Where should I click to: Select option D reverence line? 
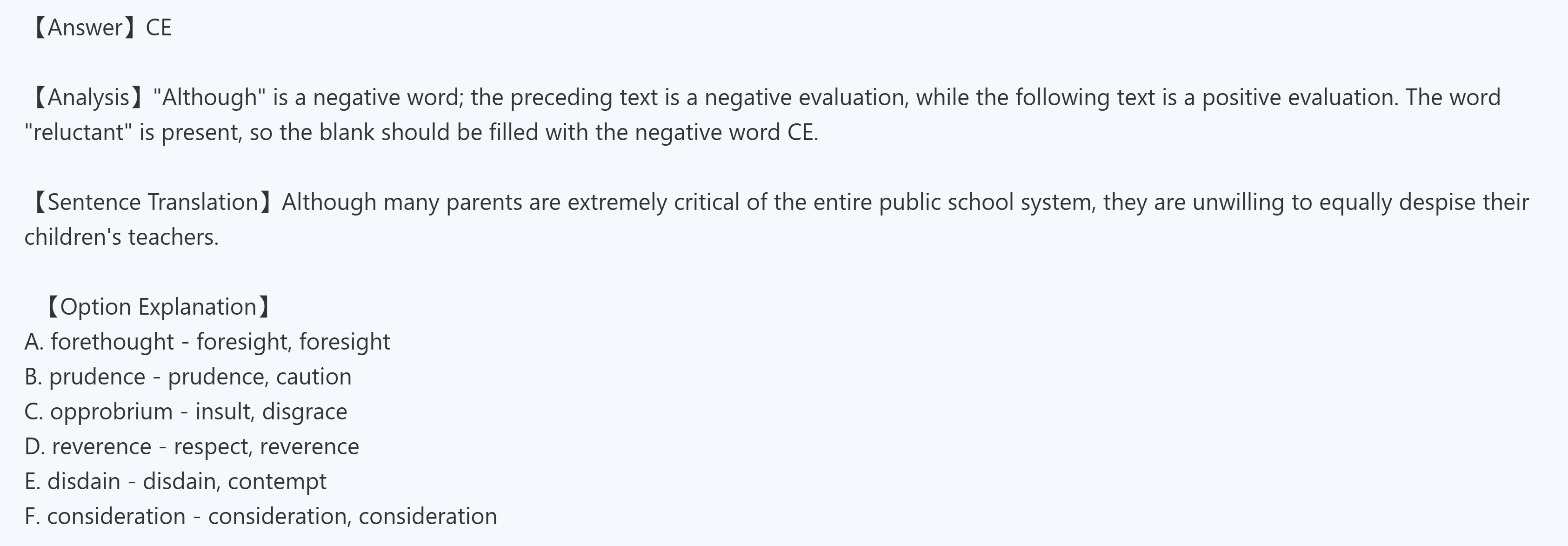[192, 447]
